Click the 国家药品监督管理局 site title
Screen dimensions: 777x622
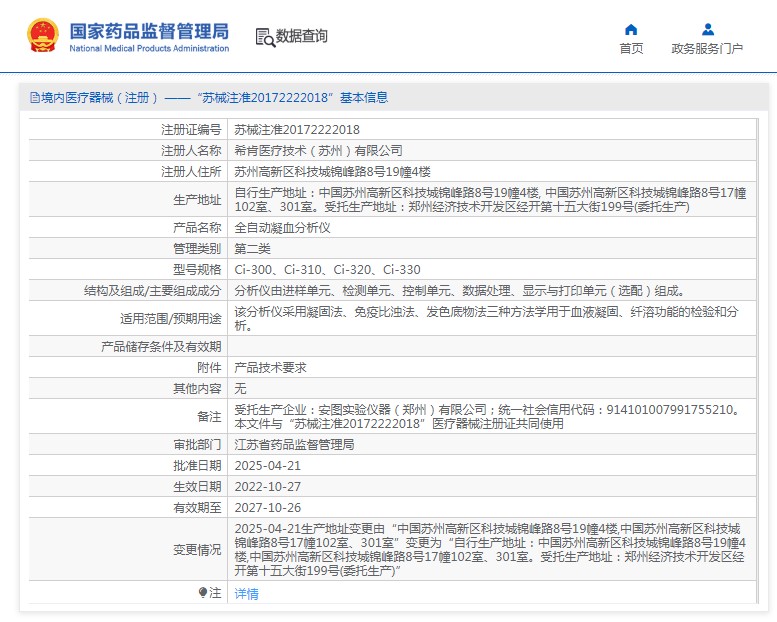click(149, 30)
